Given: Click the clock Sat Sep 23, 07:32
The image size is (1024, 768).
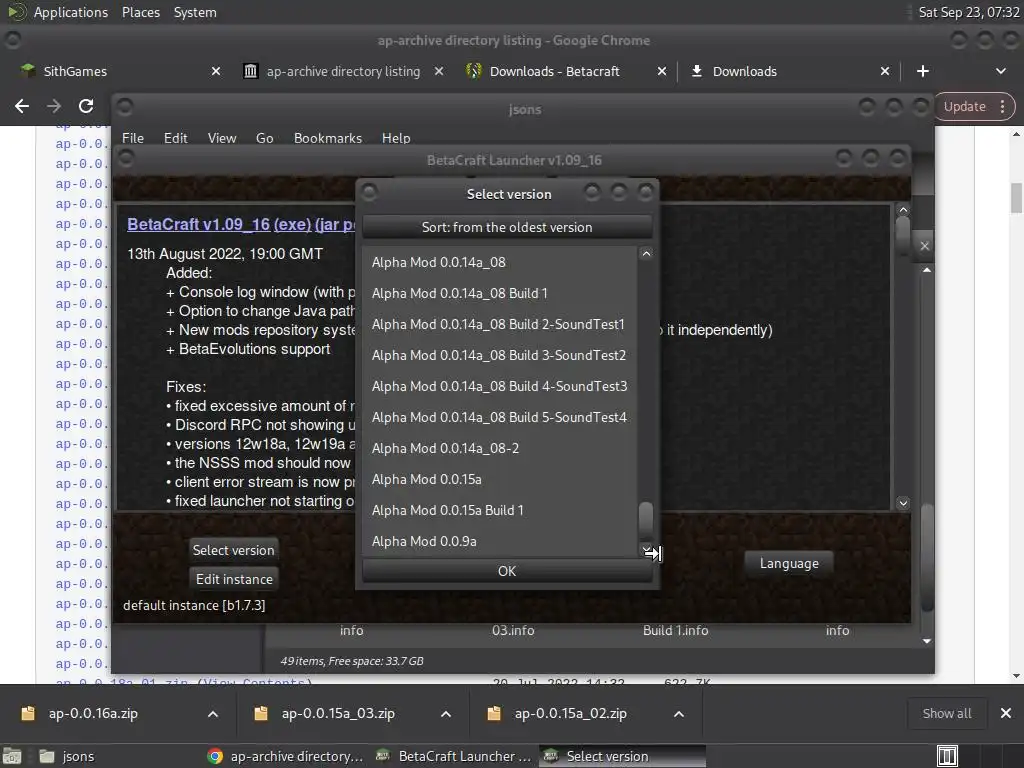Looking at the screenshot, I should [x=968, y=12].
